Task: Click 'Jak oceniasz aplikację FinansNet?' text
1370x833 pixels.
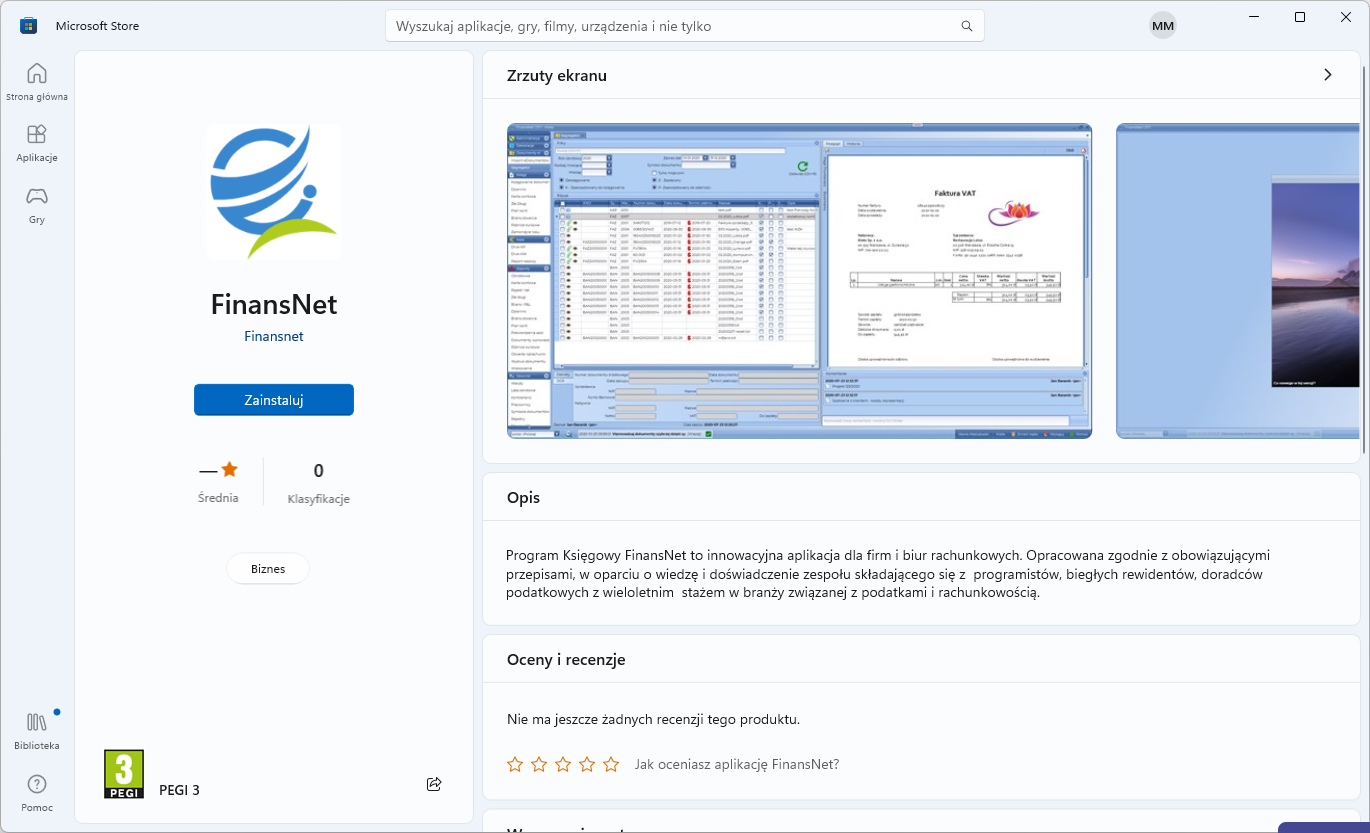Action: pos(737,765)
